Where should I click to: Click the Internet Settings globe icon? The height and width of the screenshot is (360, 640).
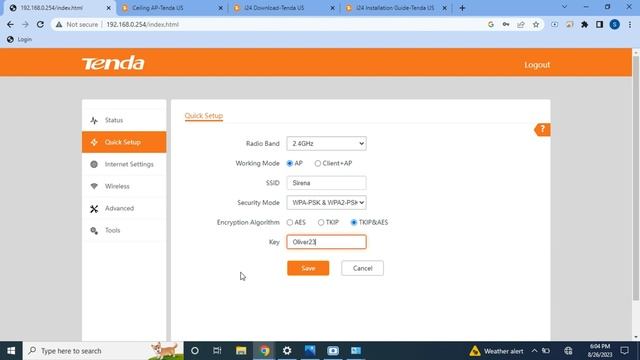point(94,164)
